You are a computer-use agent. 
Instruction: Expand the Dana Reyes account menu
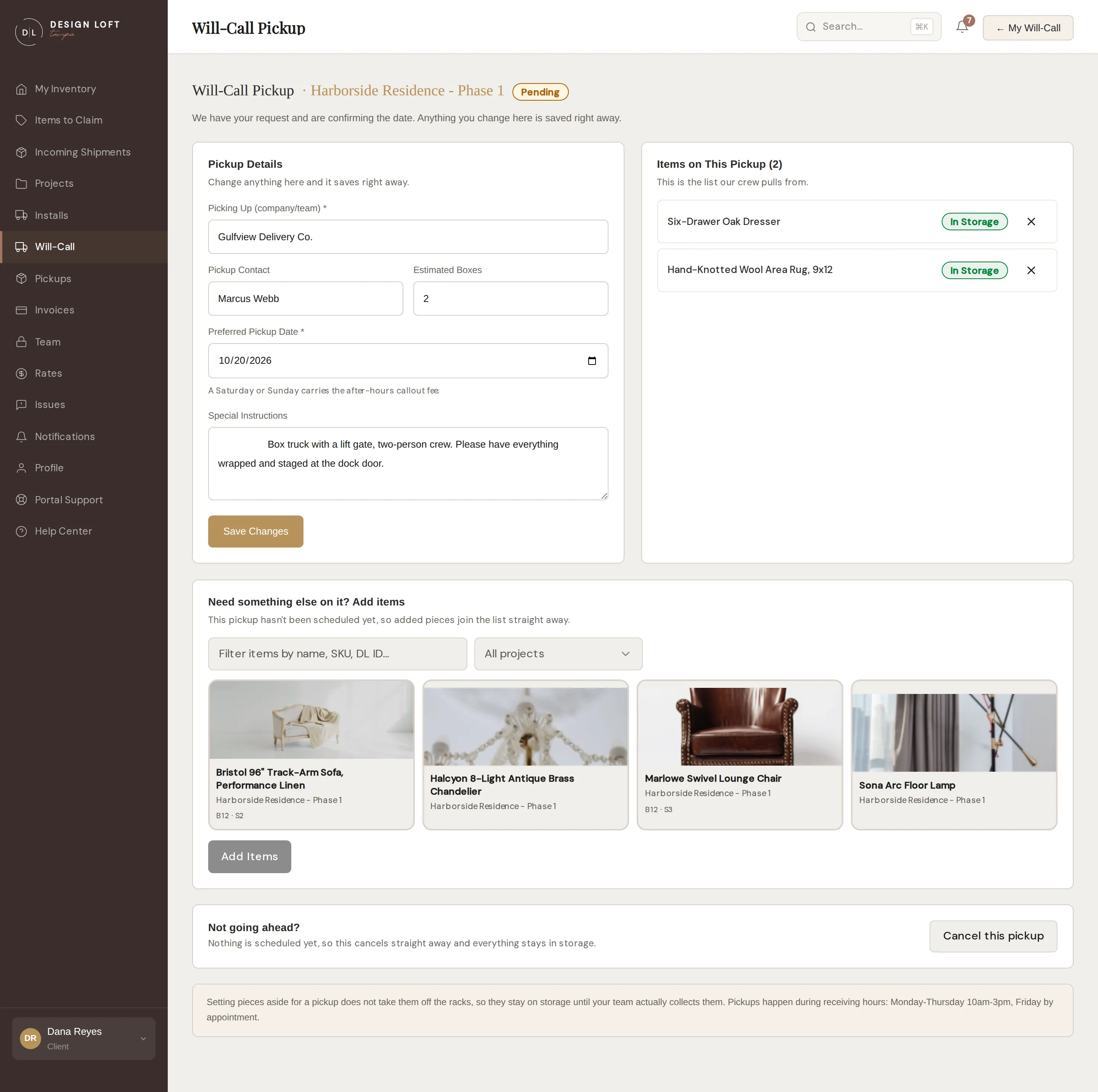[83, 1039]
